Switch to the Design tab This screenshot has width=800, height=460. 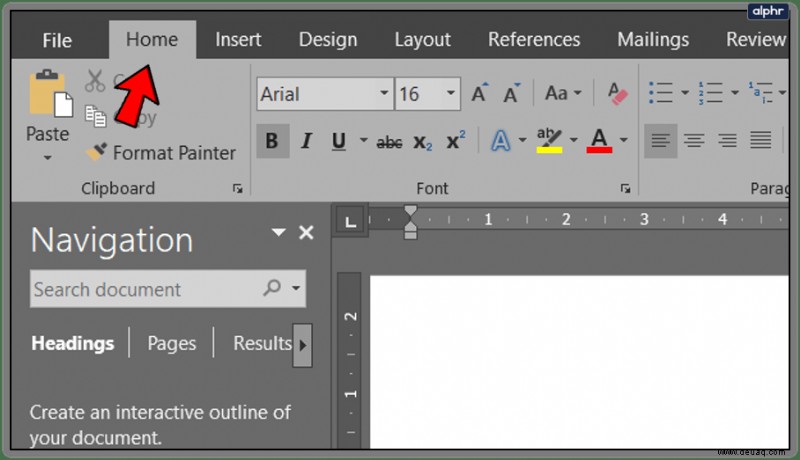pos(328,39)
